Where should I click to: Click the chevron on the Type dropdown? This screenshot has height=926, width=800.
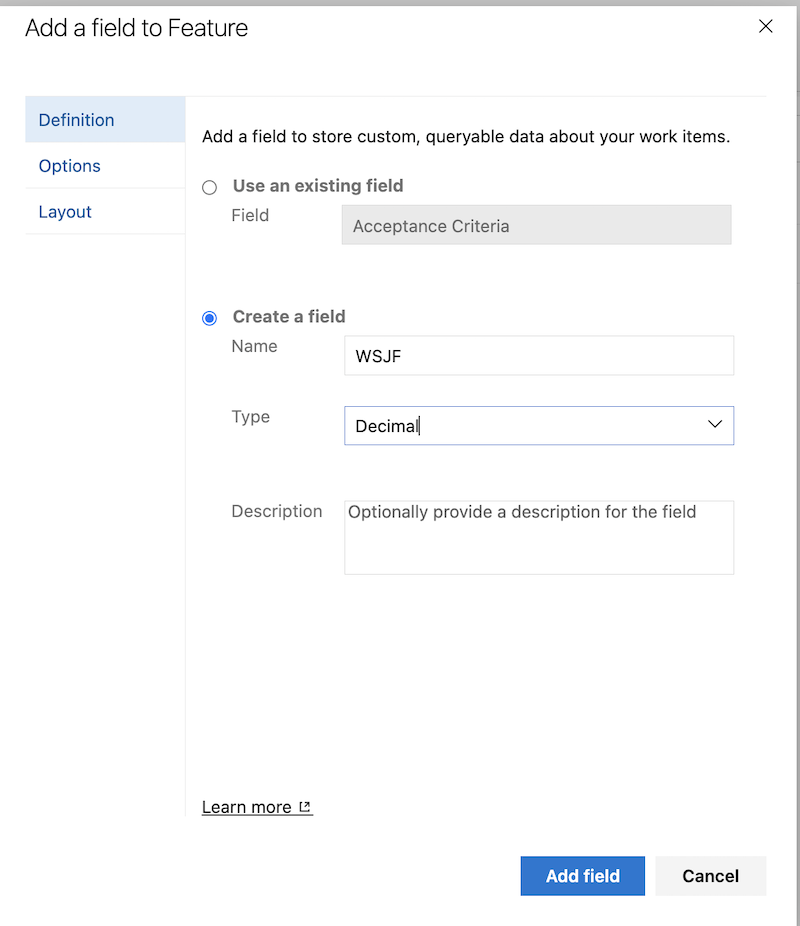(x=715, y=424)
